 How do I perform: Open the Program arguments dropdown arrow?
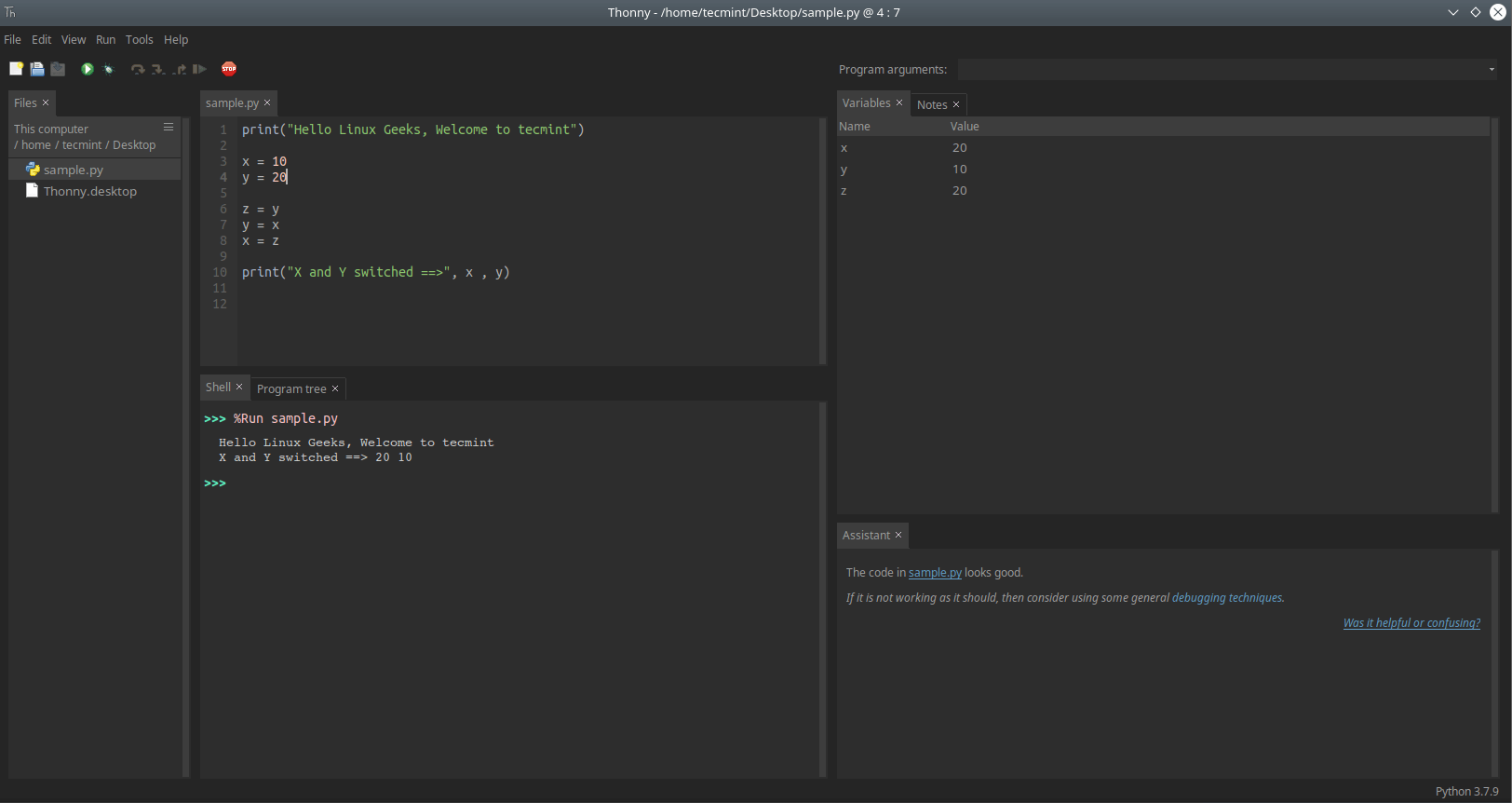(1492, 69)
